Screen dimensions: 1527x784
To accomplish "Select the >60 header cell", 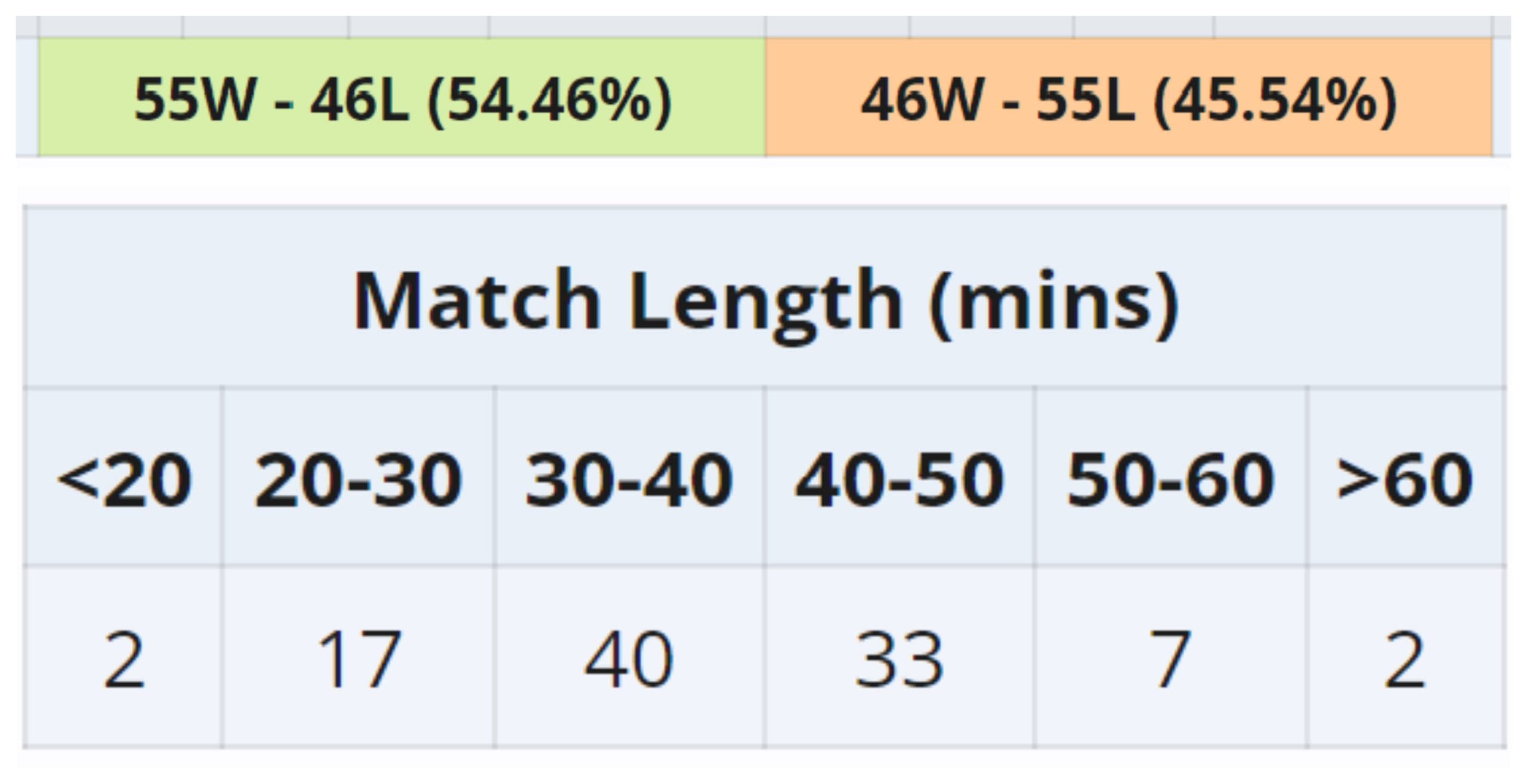I will click(1405, 478).
